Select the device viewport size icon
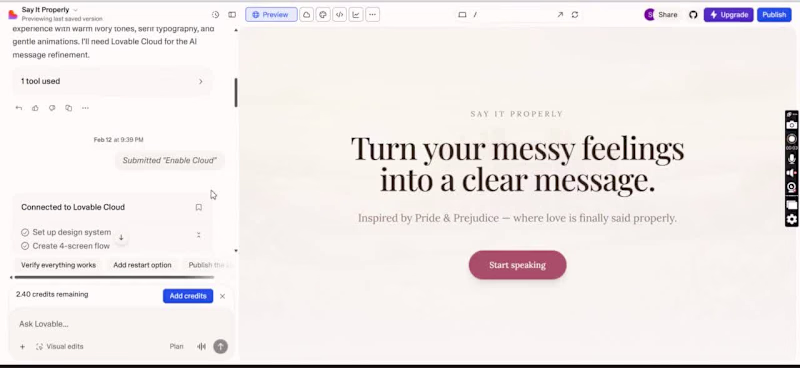Image resolution: width=800 pixels, height=368 pixels. 462,15
